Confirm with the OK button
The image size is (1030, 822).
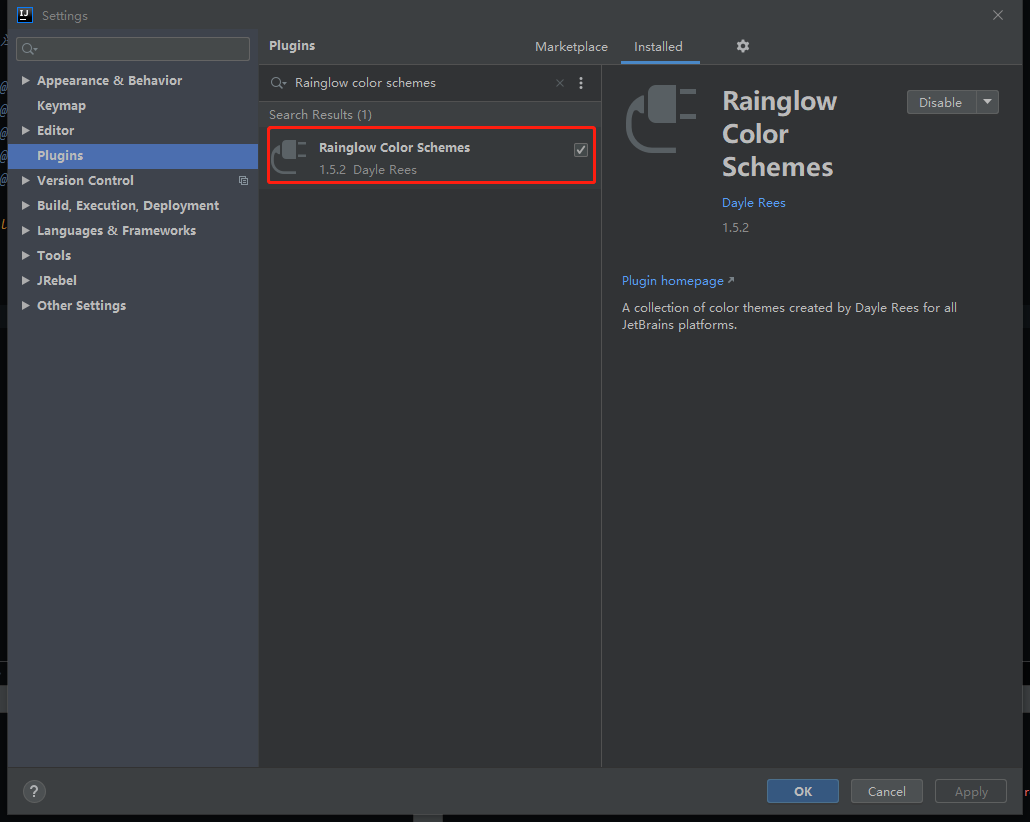(x=803, y=791)
